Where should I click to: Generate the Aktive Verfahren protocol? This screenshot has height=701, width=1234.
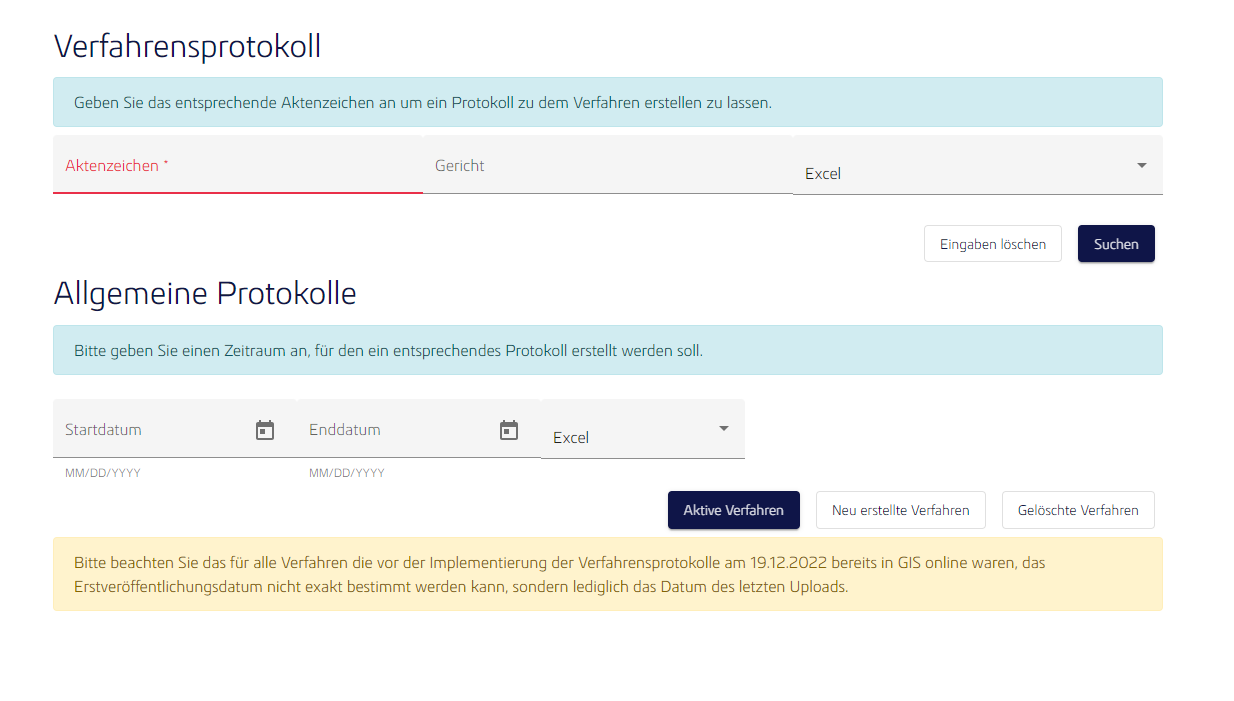tap(734, 510)
